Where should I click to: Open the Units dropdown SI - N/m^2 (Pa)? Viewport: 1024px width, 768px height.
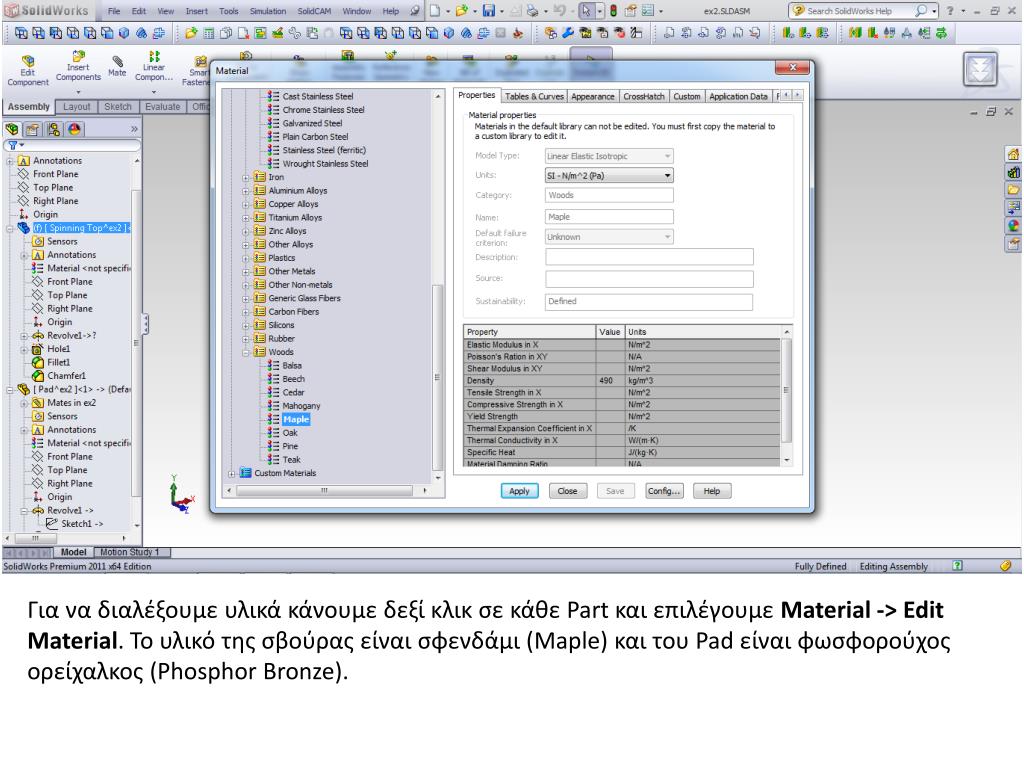(x=609, y=176)
